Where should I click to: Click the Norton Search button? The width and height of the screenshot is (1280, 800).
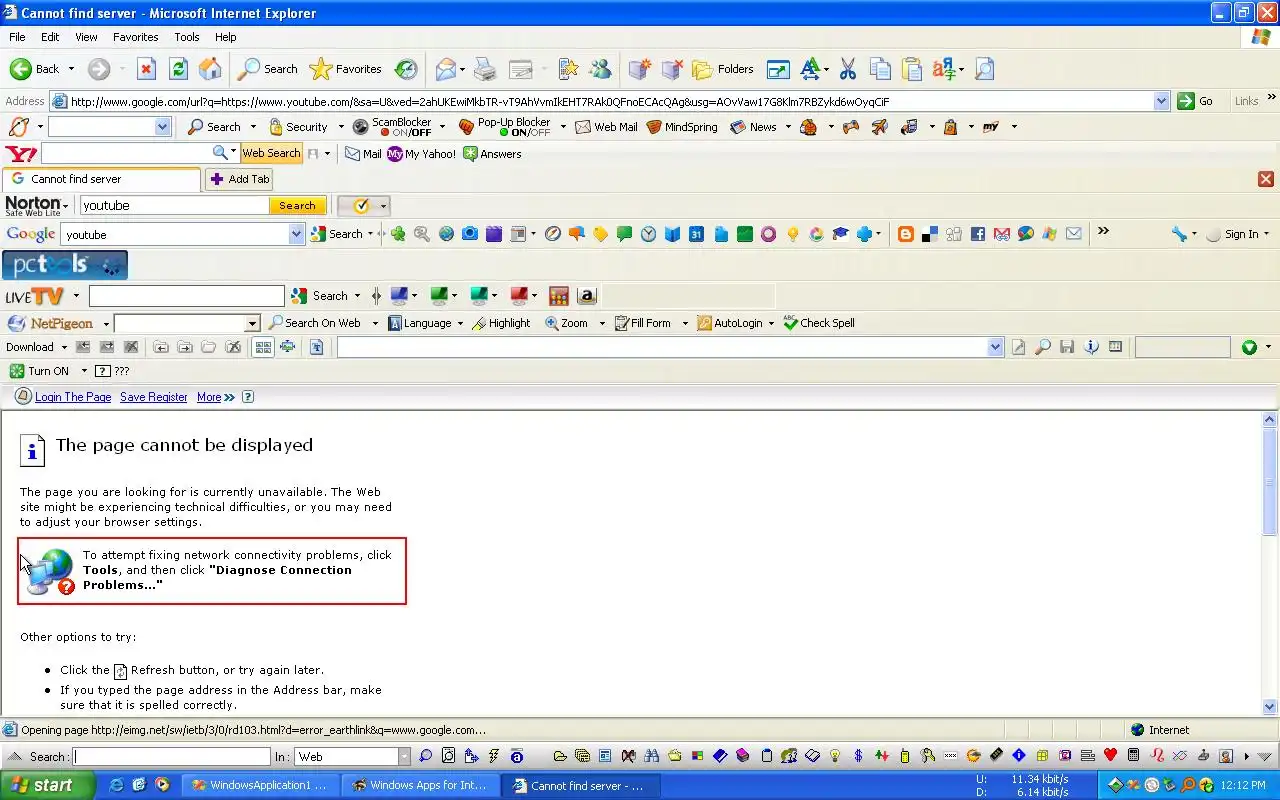click(297, 205)
